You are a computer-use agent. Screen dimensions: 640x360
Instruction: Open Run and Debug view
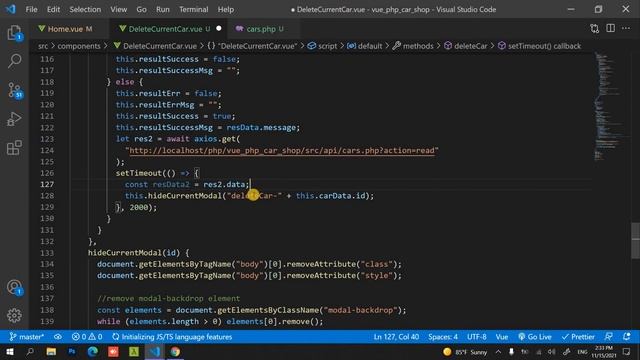coord(14,119)
